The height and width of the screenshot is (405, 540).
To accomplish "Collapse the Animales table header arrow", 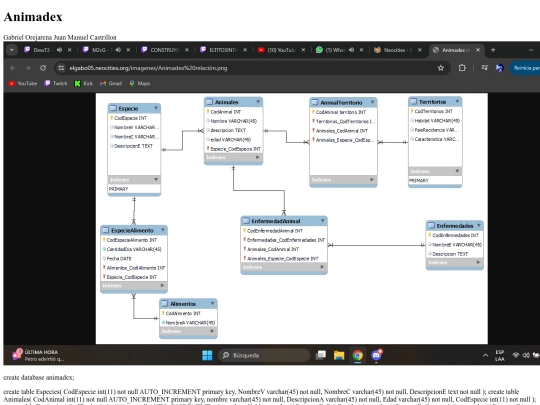I will (x=258, y=102).
